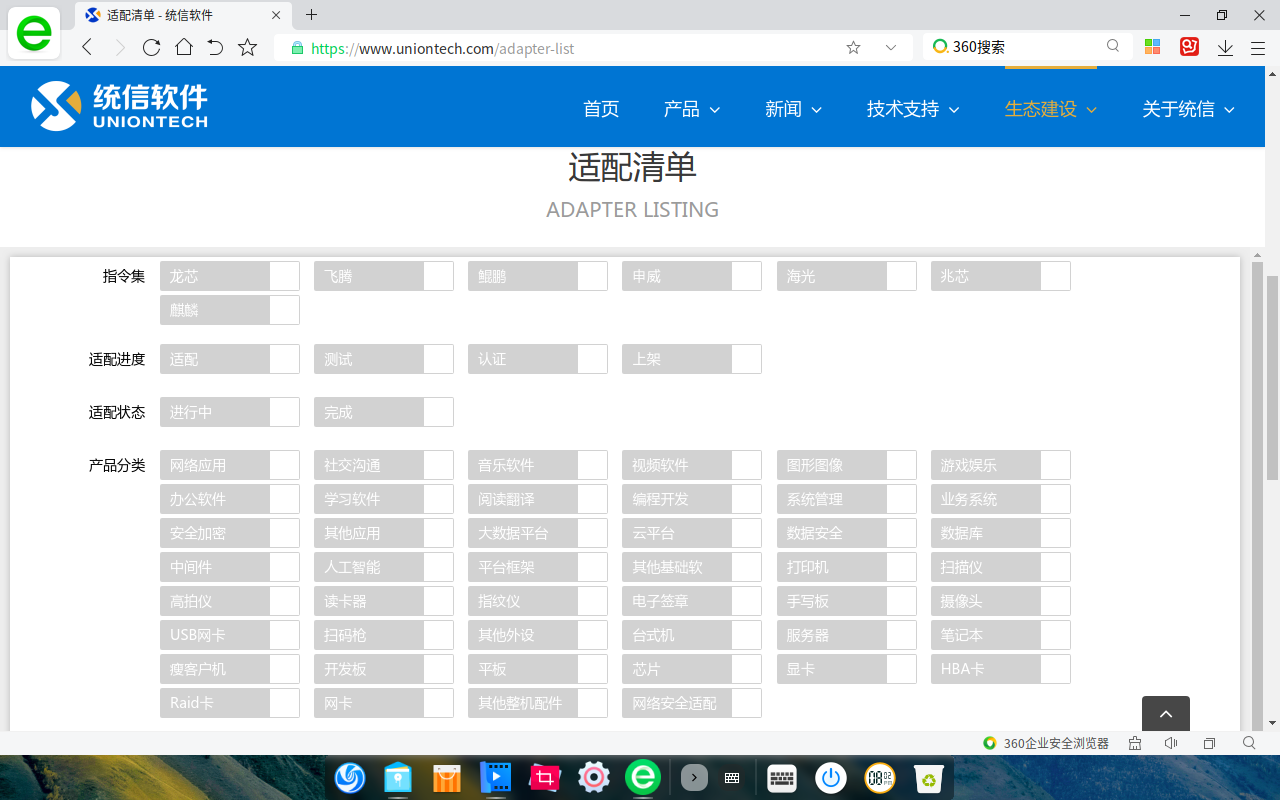Open the screenshot tool in dock

pos(545,777)
